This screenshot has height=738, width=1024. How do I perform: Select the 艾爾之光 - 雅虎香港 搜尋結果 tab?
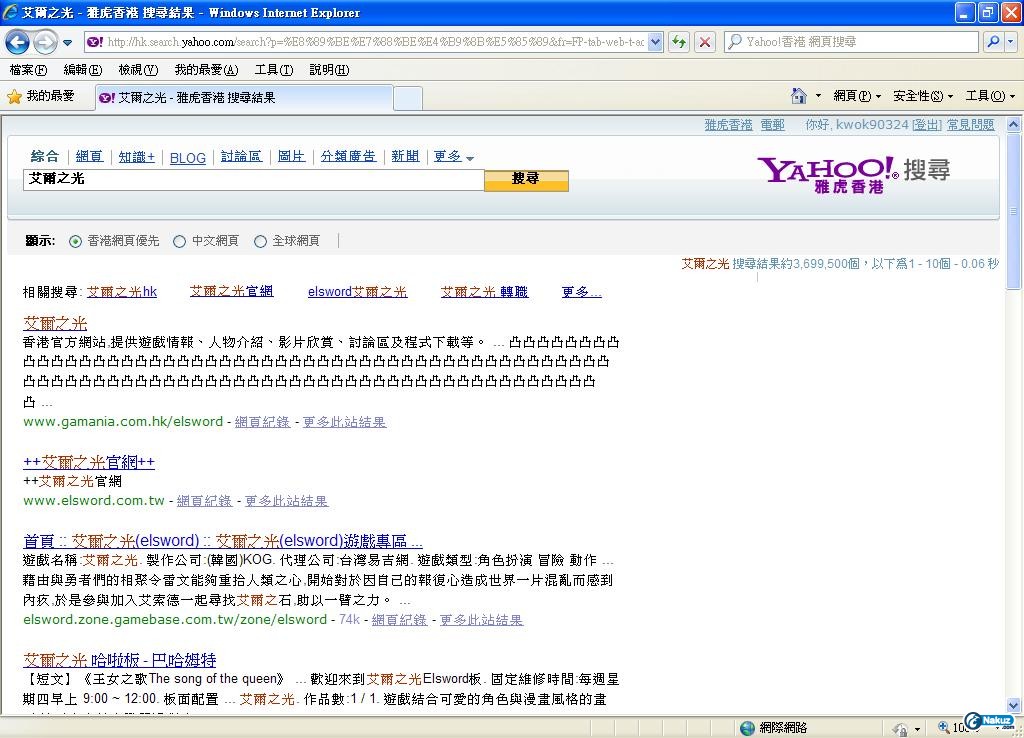click(x=245, y=98)
